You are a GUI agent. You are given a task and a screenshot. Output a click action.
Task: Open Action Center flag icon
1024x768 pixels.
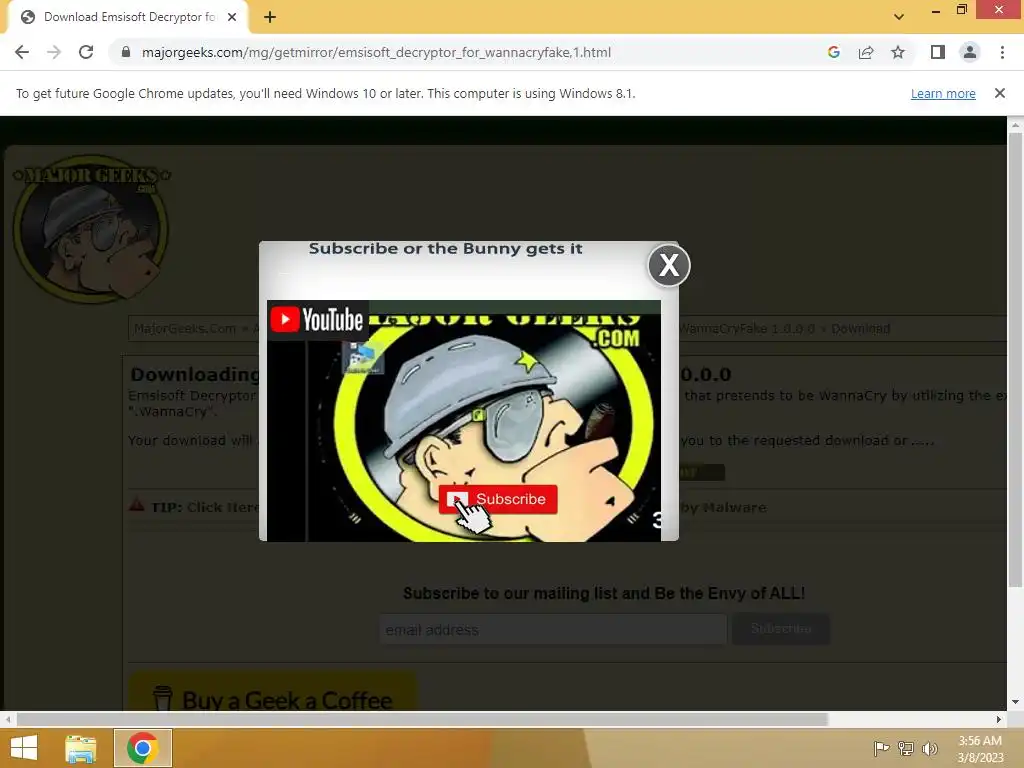tap(881, 748)
